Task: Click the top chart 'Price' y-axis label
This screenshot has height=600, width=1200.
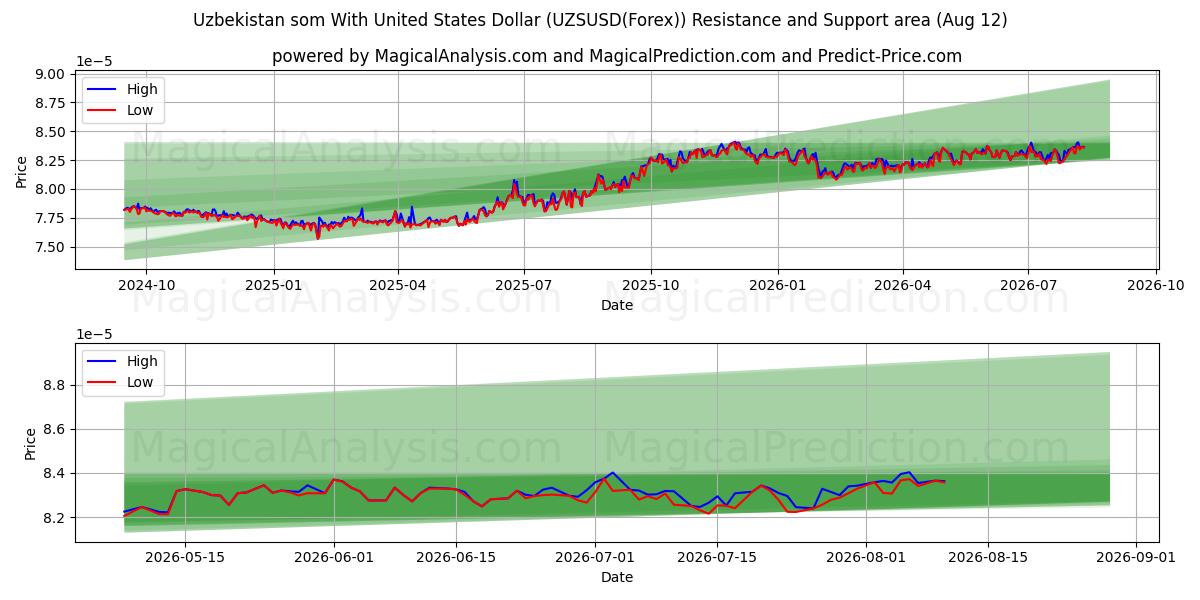Action: (22, 170)
